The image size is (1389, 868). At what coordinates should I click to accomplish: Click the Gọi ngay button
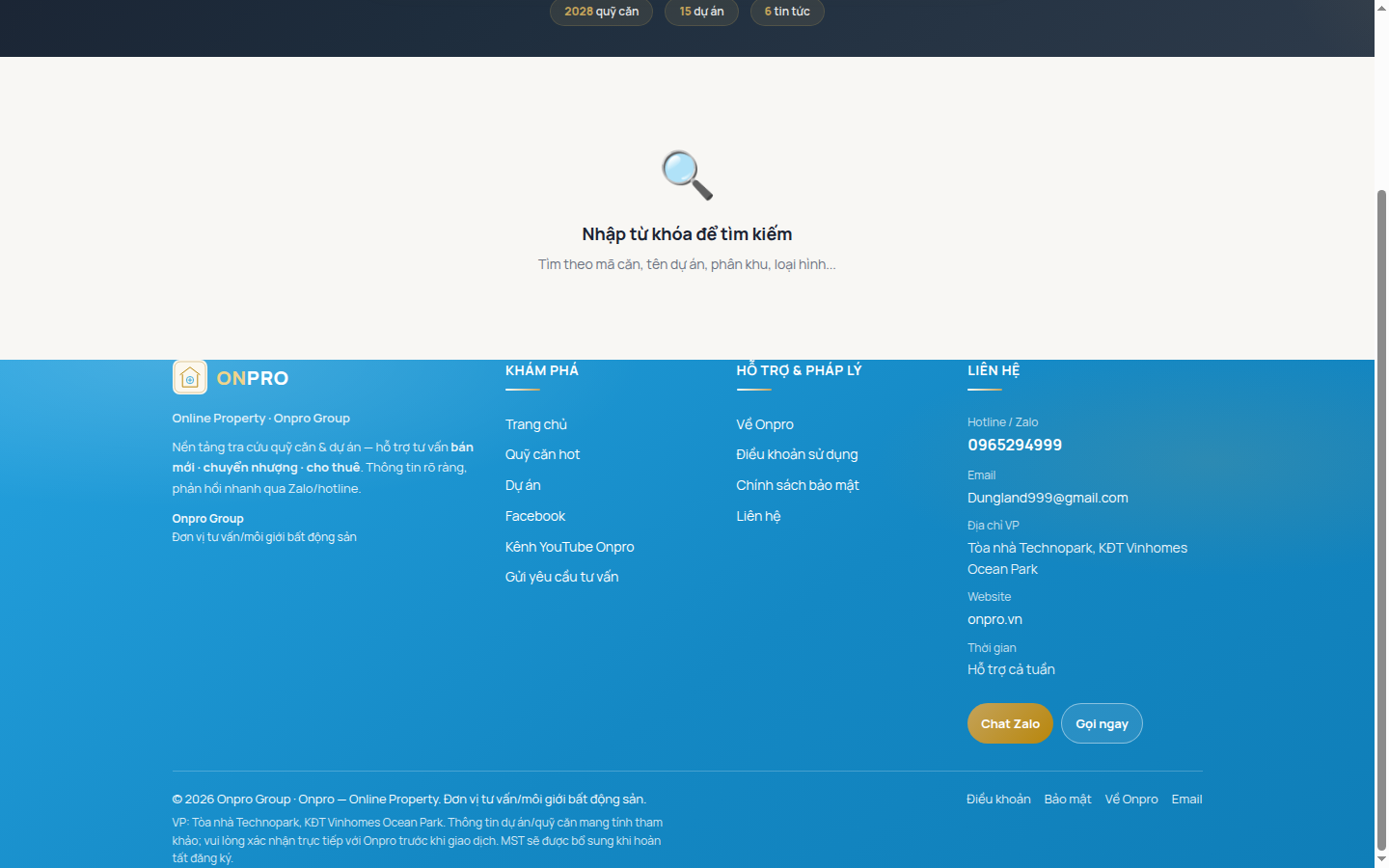(1102, 723)
